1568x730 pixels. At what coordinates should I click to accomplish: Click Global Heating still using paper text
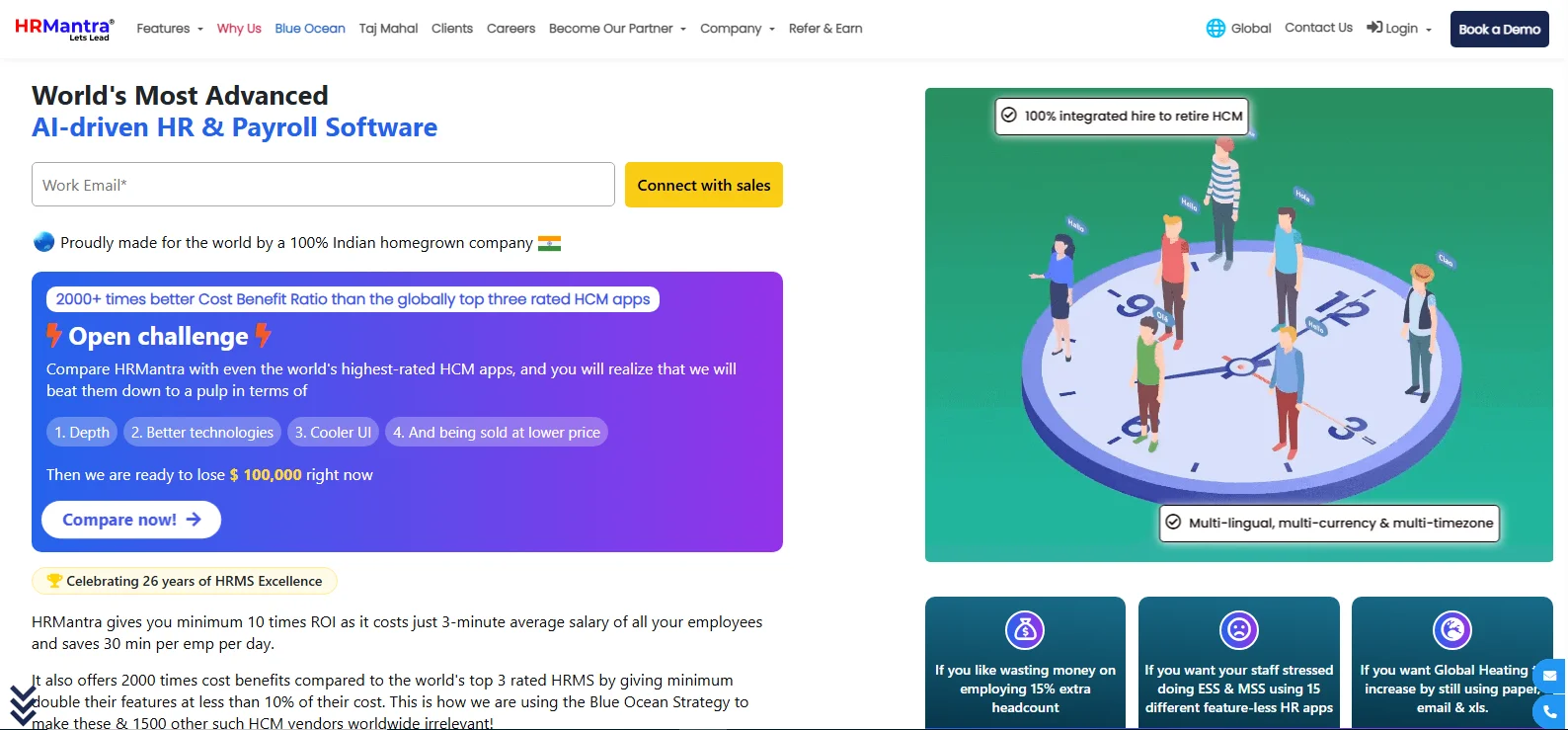coord(1451,689)
